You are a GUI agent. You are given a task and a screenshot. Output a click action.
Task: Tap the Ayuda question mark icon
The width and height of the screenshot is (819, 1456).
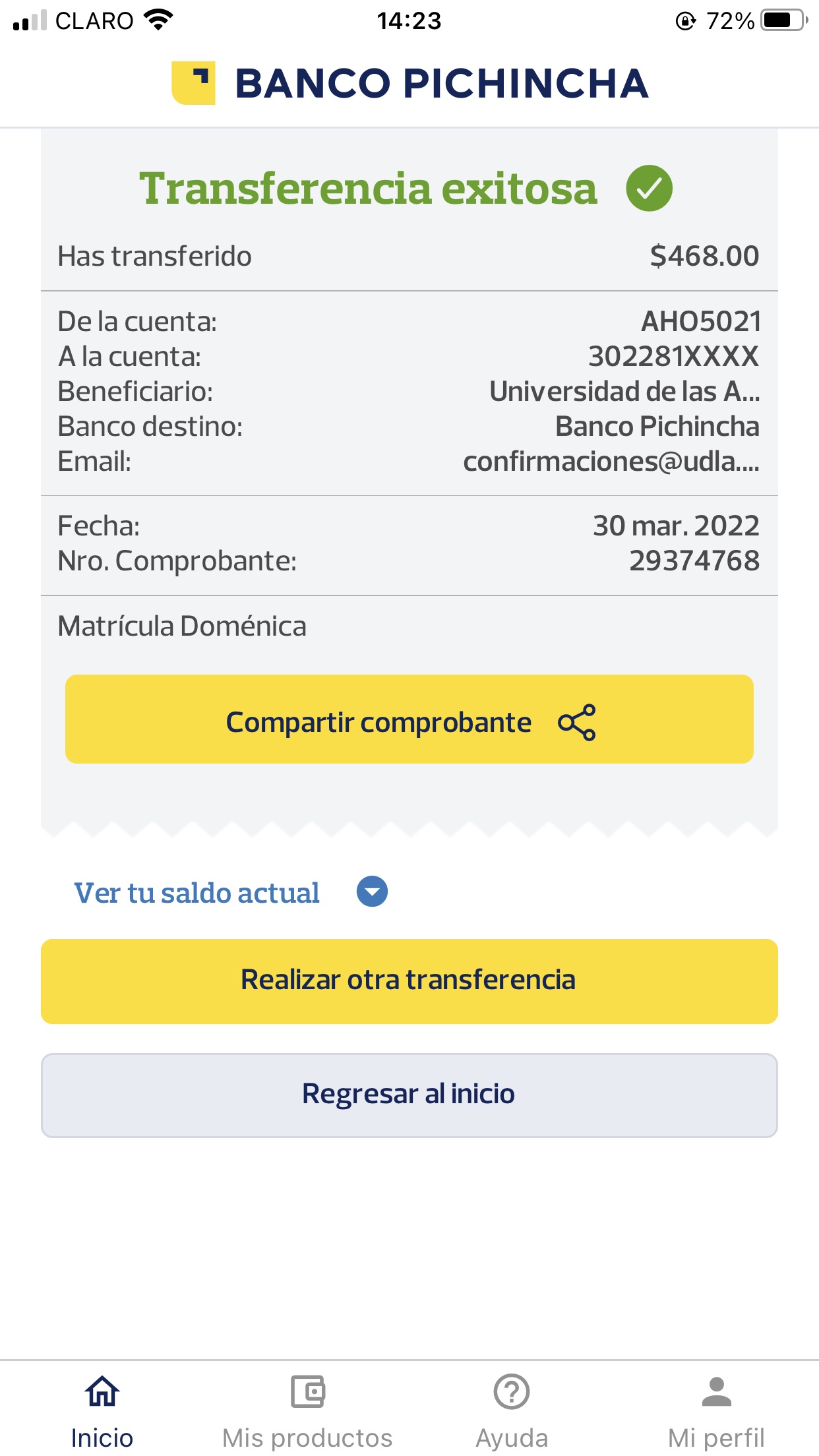[x=512, y=1391]
